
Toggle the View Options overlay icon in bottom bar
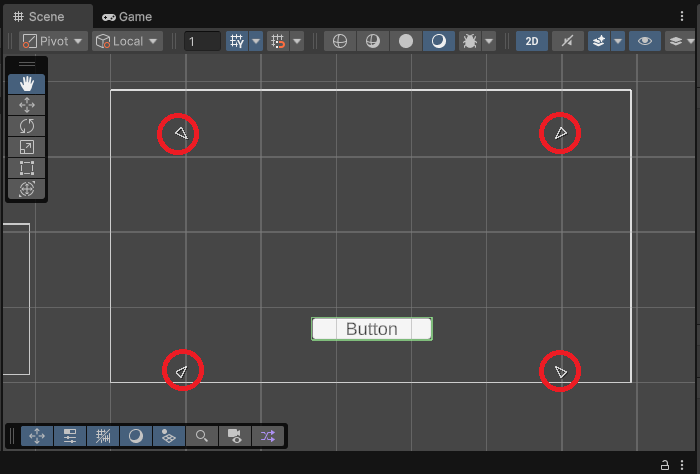click(x=169, y=436)
